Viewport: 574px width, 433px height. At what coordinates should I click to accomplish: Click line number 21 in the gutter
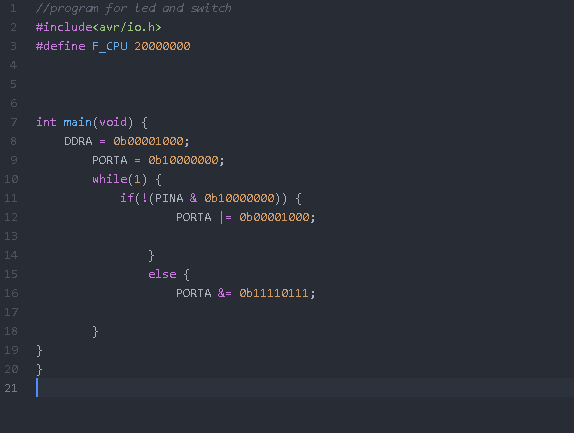(11, 388)
